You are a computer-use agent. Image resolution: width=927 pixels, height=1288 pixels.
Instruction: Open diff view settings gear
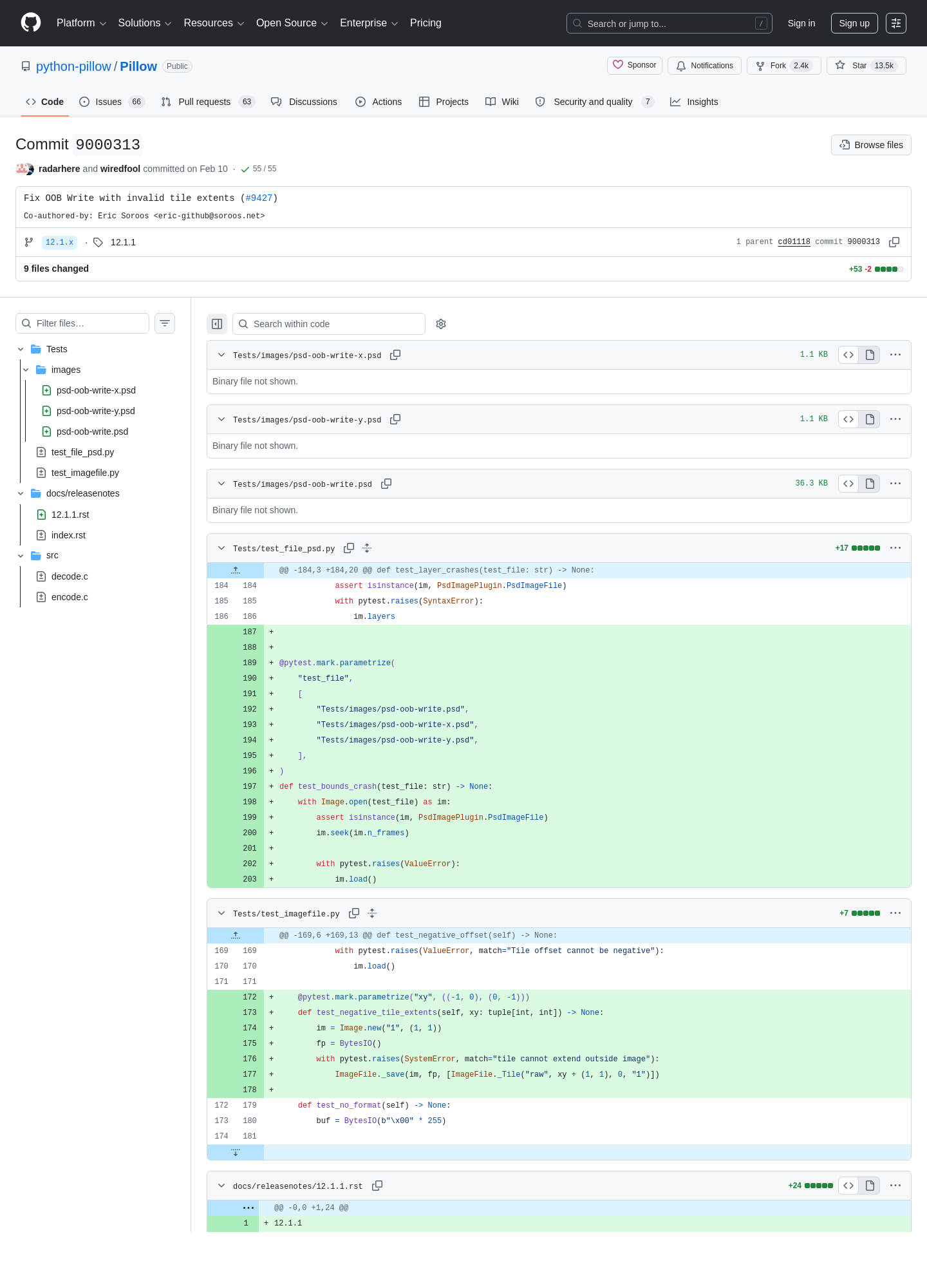click(441, 324)
